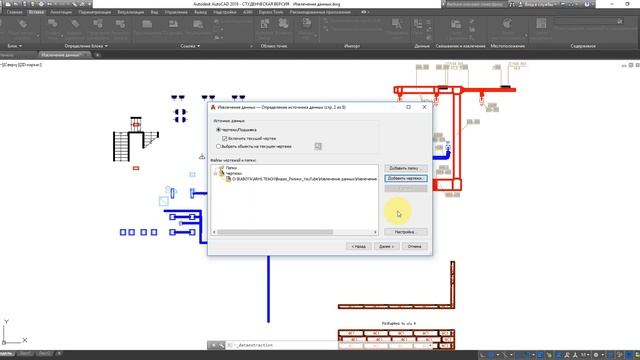This screenshot has width=640, height=360.
Task: Click the Define attributes ribbon icon
Action: [x=76, y=24]
